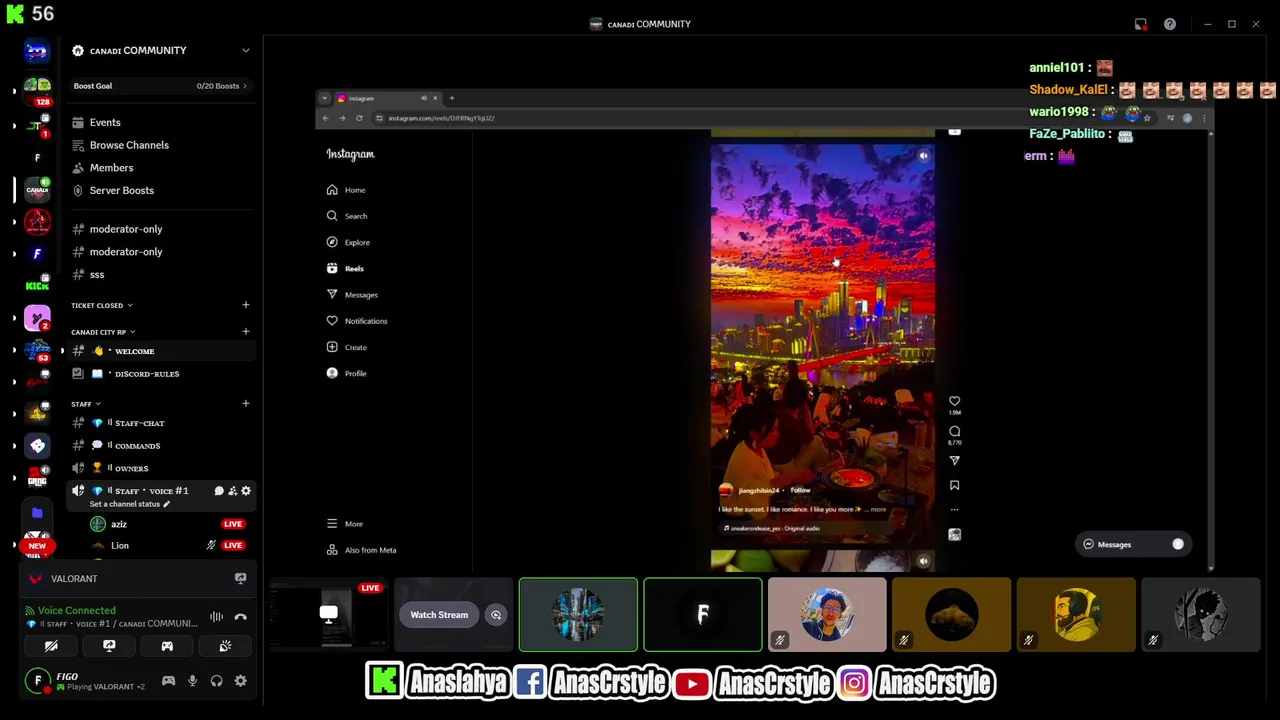1280x720 pixels.
Task: Click Set a channel status
Action: (130, 504)
